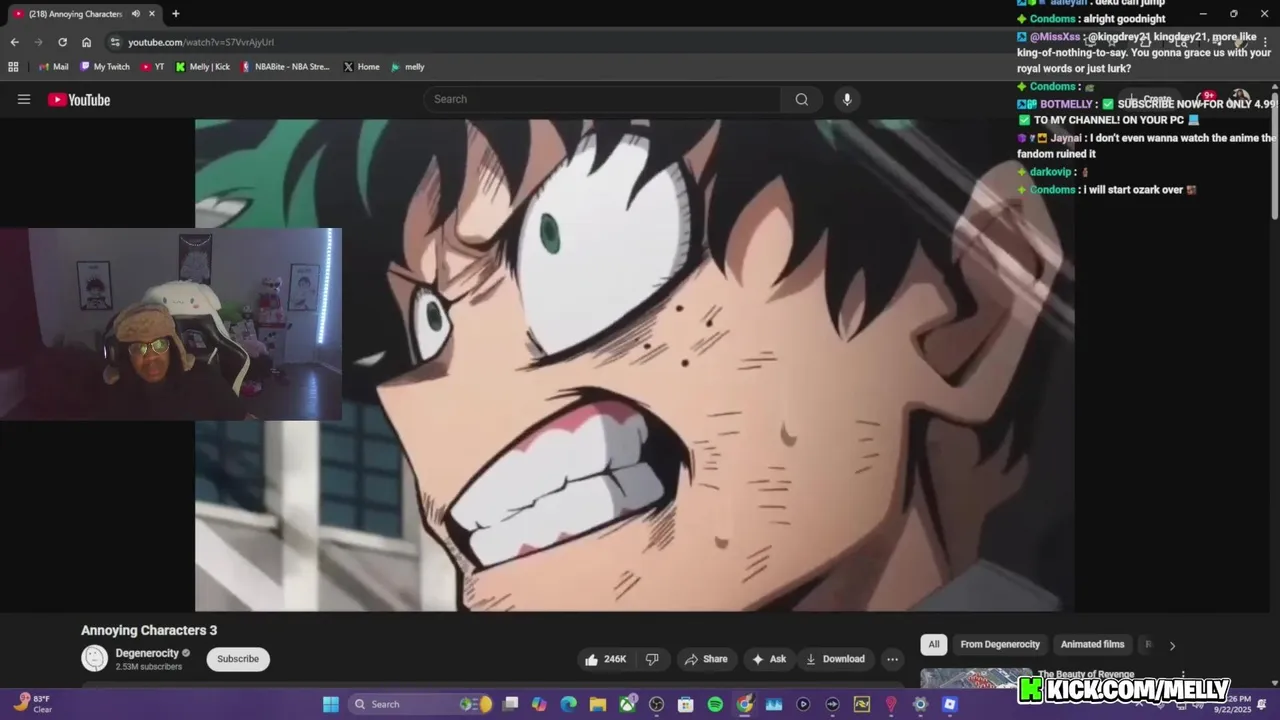Open the Degenerocity channel avatar

94,658
